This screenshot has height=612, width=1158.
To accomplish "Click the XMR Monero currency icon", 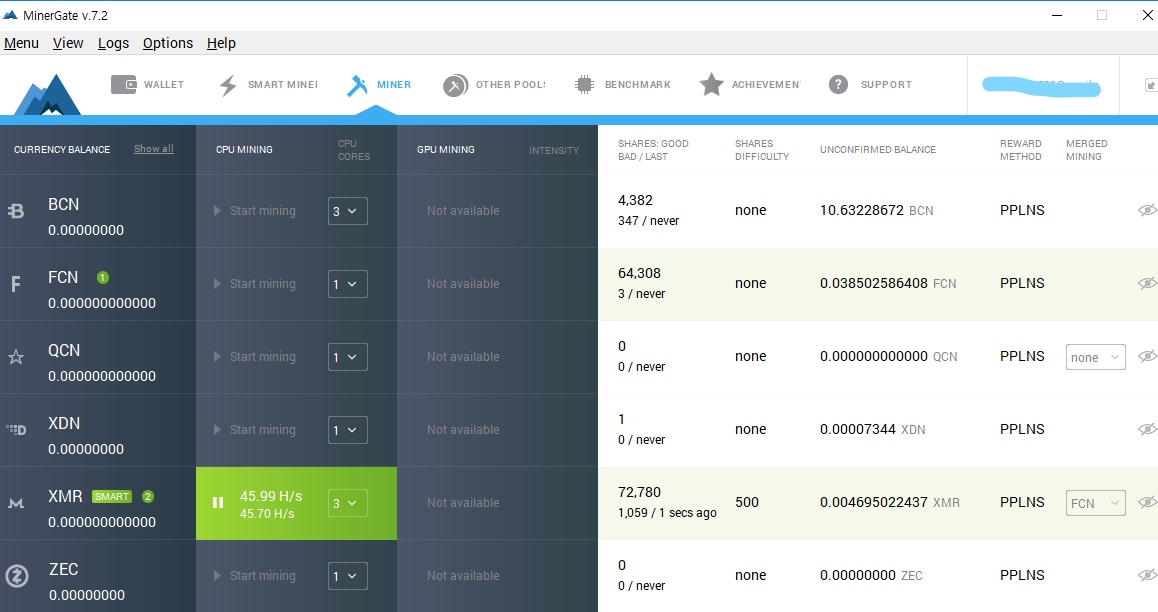I will [x=16, y=503].
